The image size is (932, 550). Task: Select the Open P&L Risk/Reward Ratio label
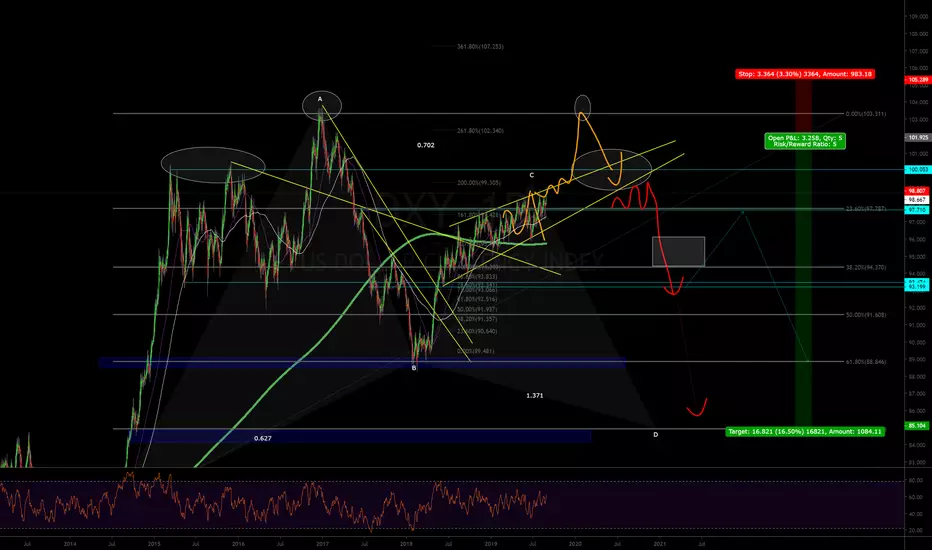pos(805,141)
